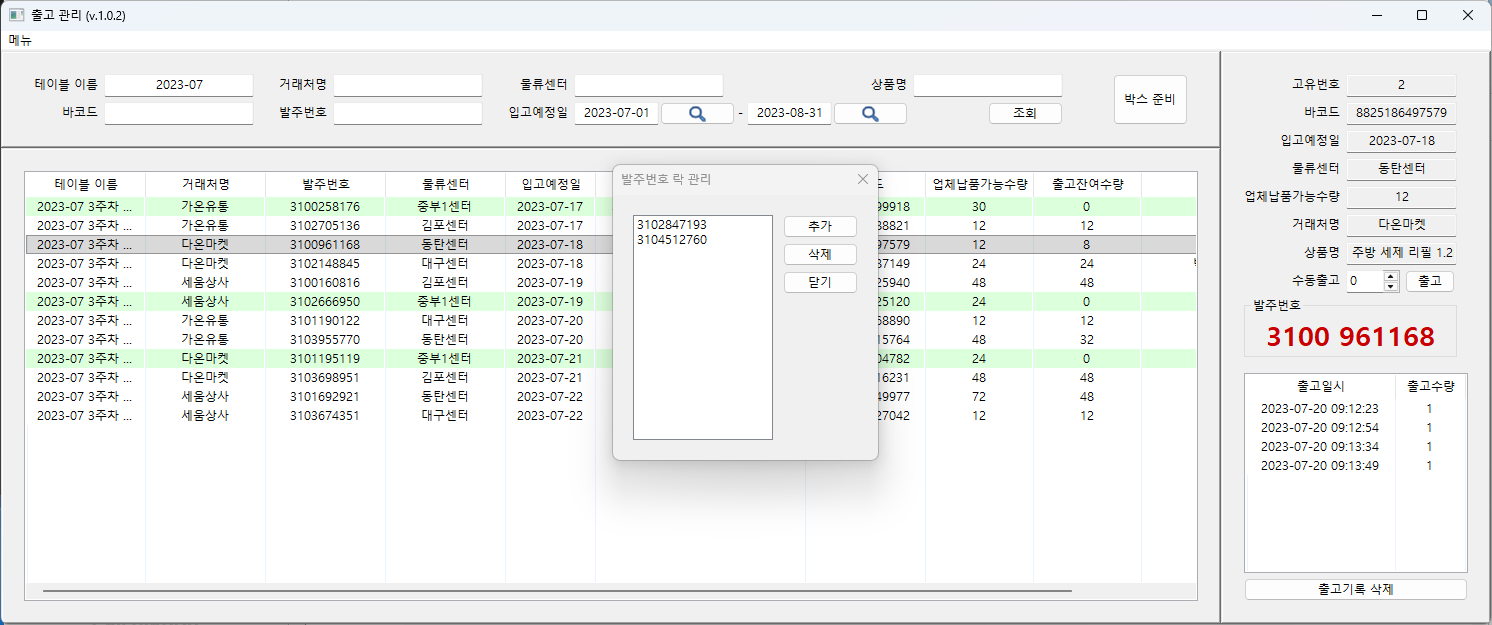This screenshot has height=625, width=1492.
Task: Select log entry 2023-07-20 09:12:23
Action: pos(1356,408)
